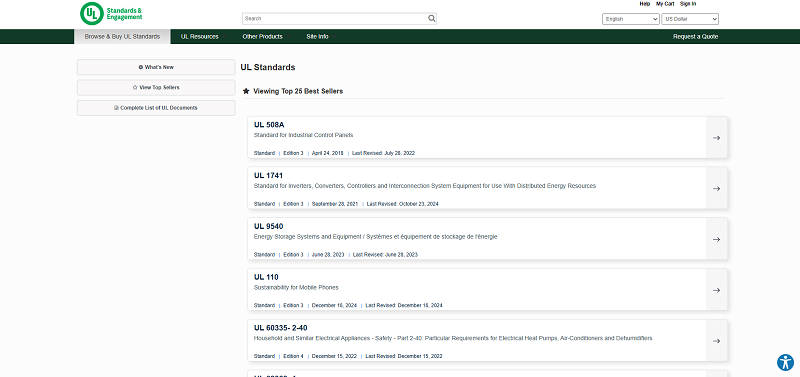Image resolution: width=800 pixels, height=377 pixels.
Task: Open the My Cart link
Action: [665, 4]
